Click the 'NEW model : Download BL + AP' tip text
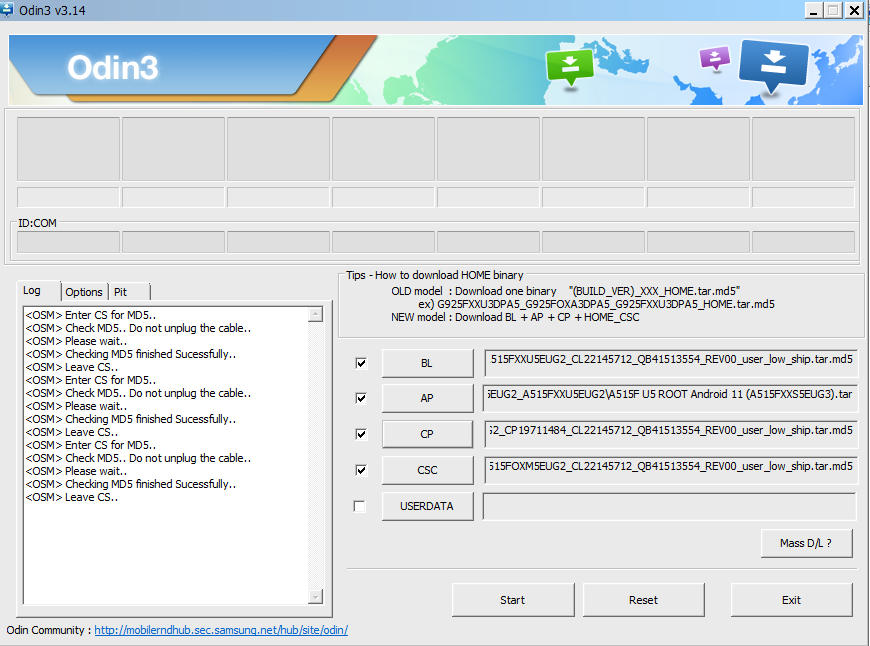870x646 pixels. coord(515,317)
